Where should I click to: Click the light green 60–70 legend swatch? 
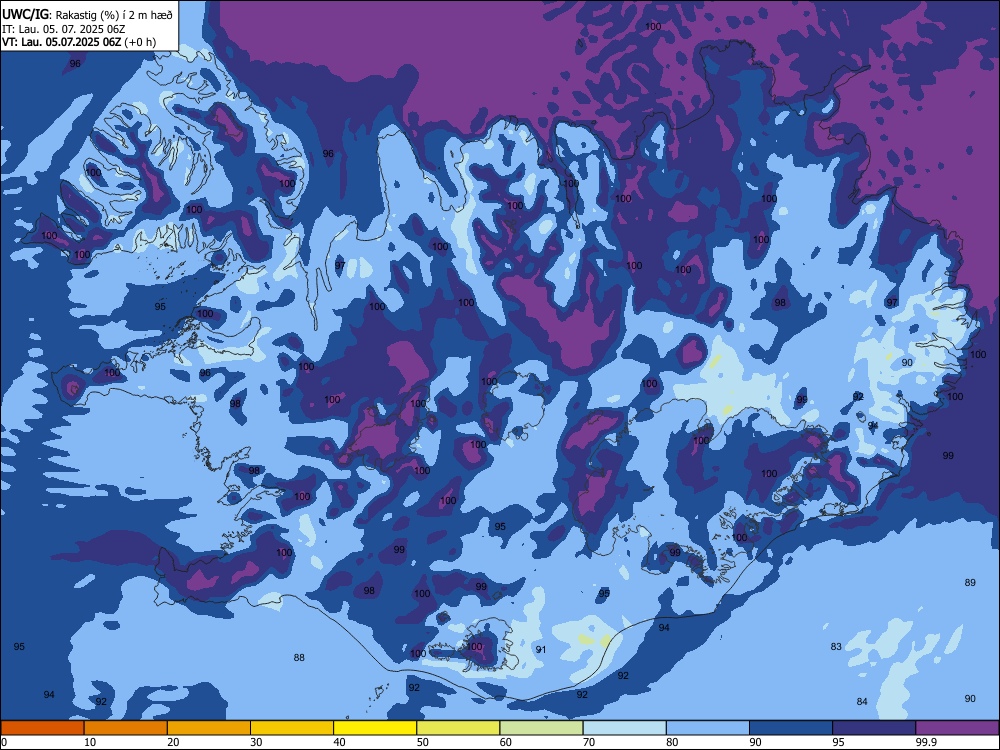coord(541,728)
